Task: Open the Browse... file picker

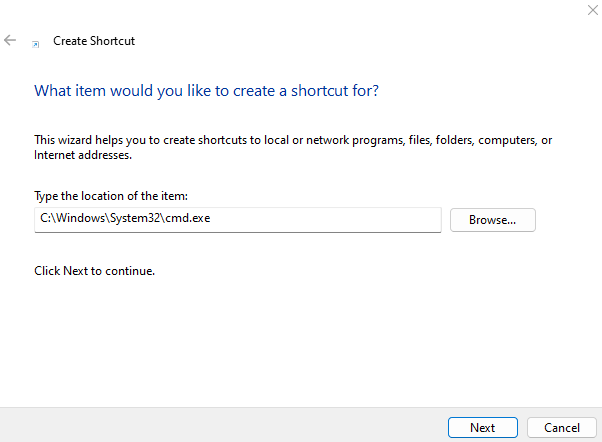Action: pyautogui.click(x=493, y=220)
